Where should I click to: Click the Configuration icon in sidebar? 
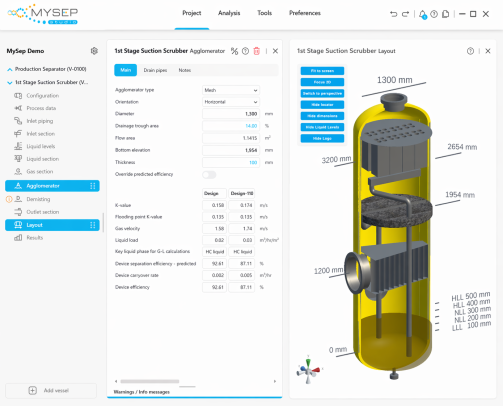pyautogui.click(x=18, y=96)
